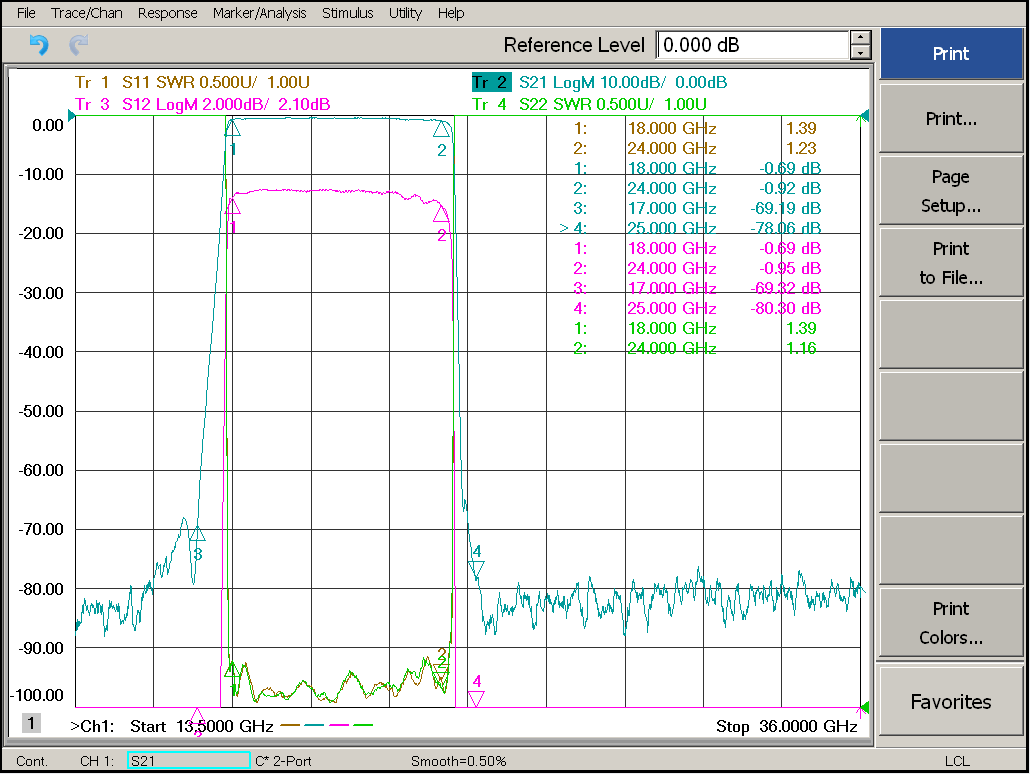Open the Response menu
Viewport: 1030px width, 774px height.
coord(168,13)
